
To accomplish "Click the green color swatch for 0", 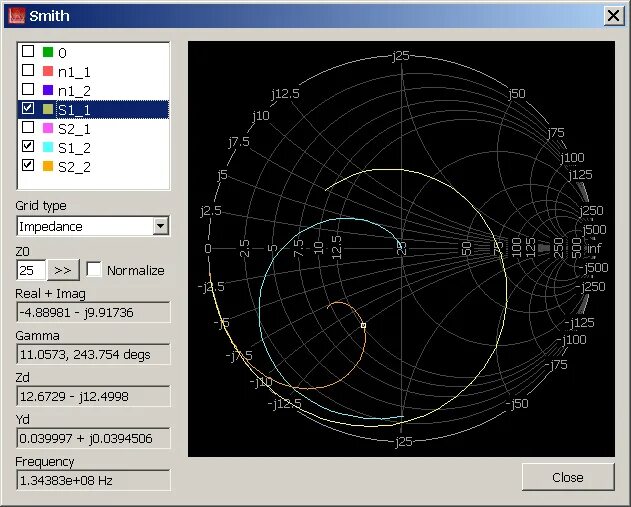I will (x=48, y=52).
